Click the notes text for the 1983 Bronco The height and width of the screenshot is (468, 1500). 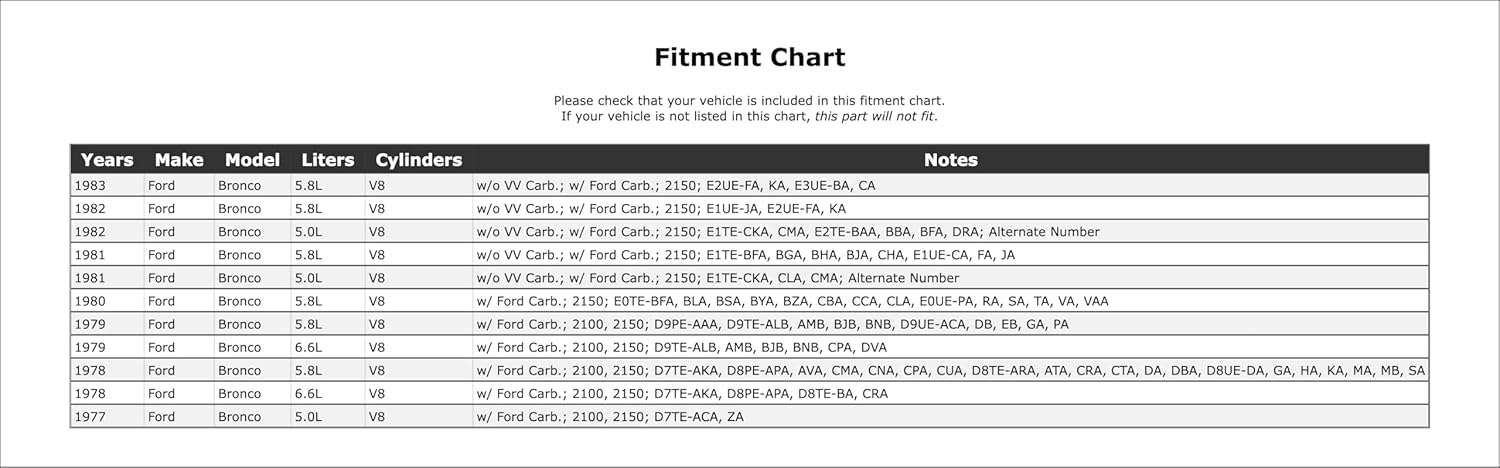coord(676,186)
